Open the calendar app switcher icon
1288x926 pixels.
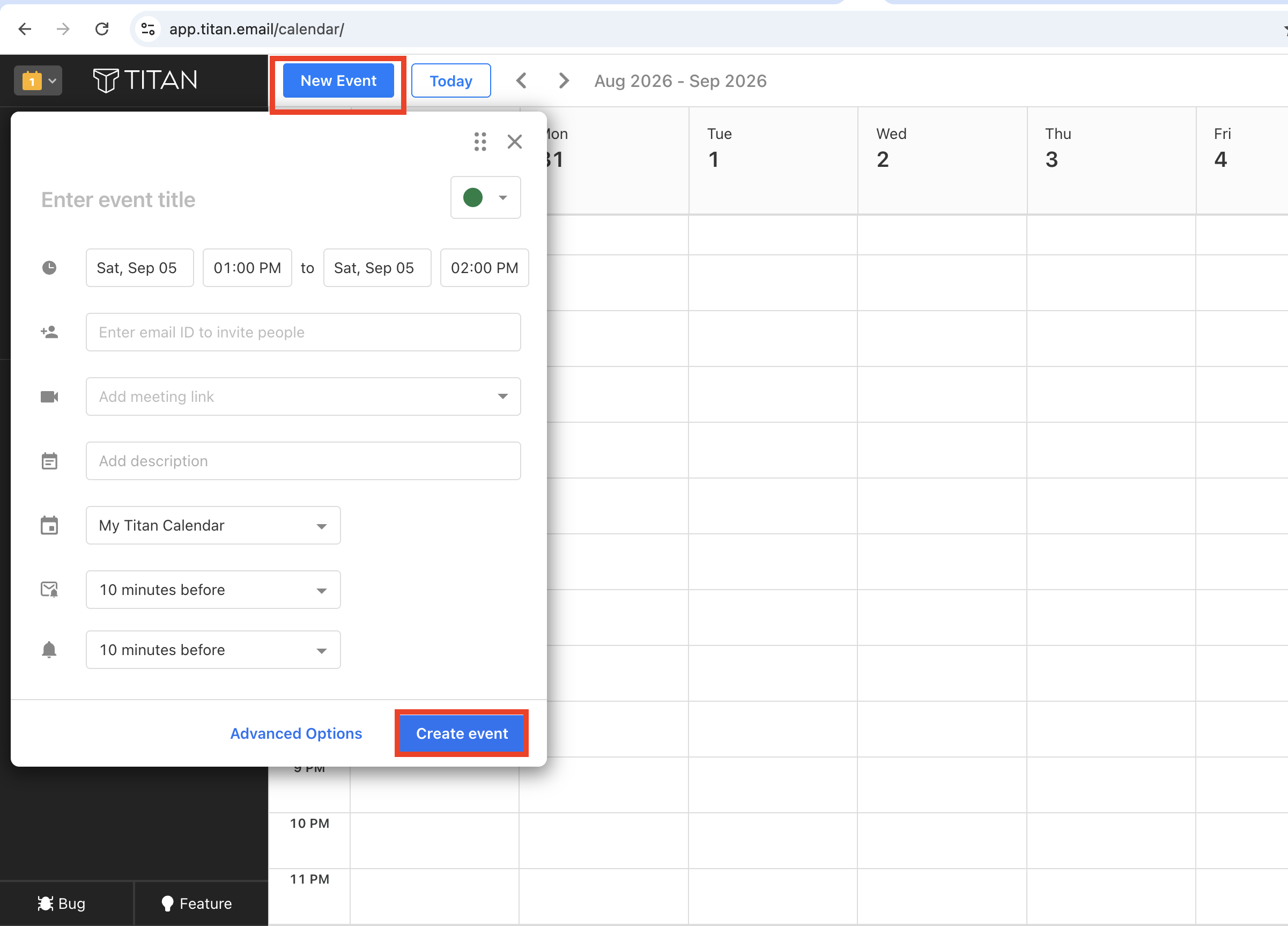38,80
